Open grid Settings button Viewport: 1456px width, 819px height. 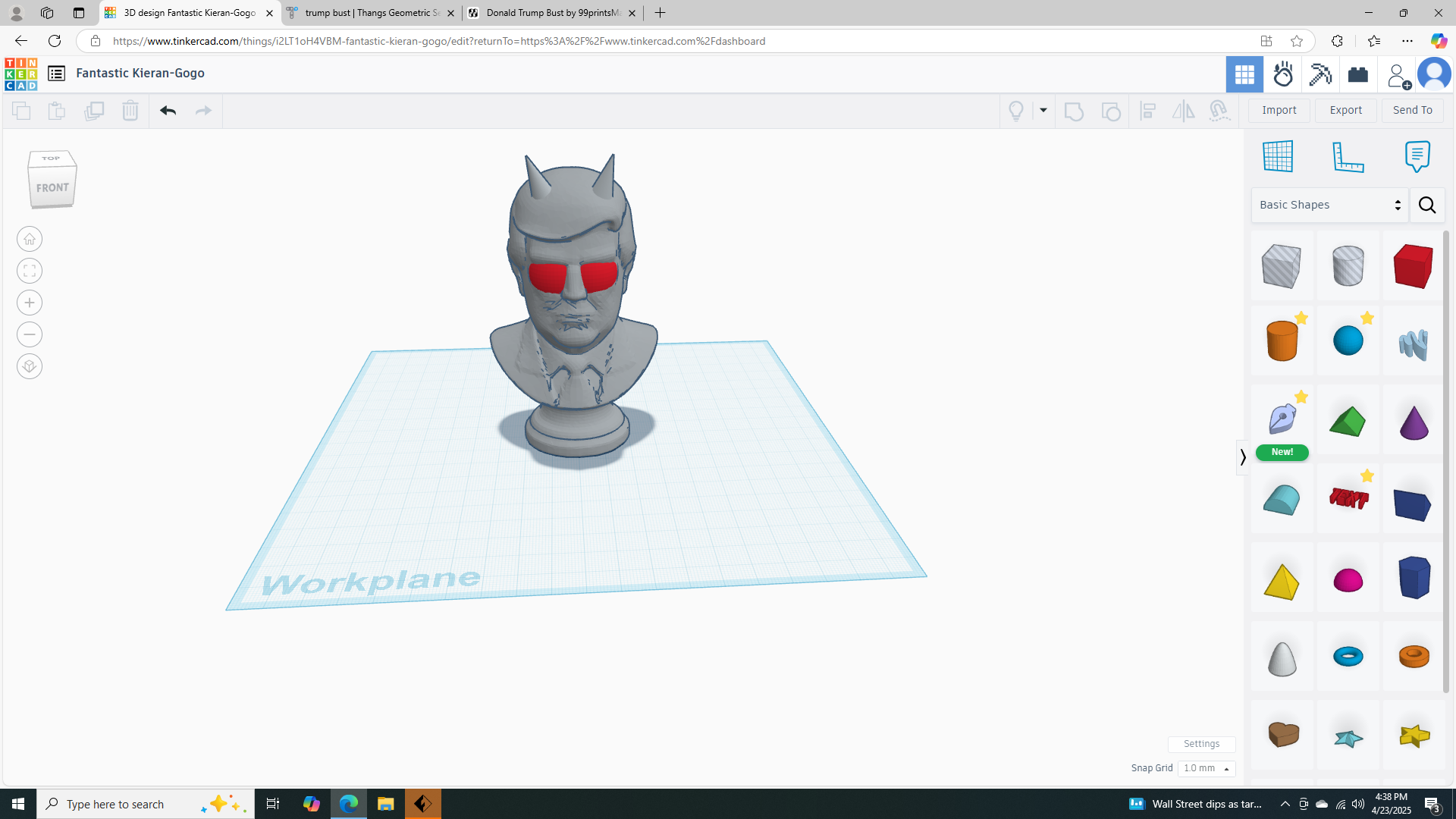pyautogui.click(x=1201, y=744)
